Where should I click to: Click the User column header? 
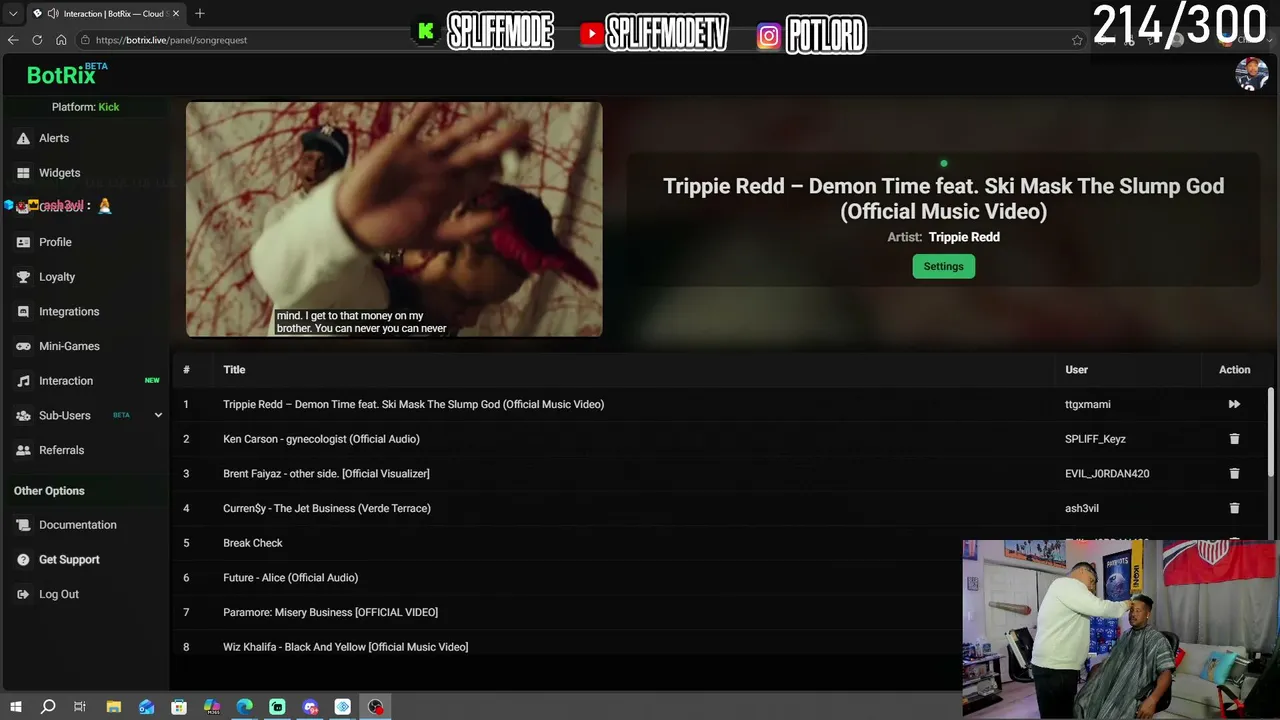pos(1076,370)
